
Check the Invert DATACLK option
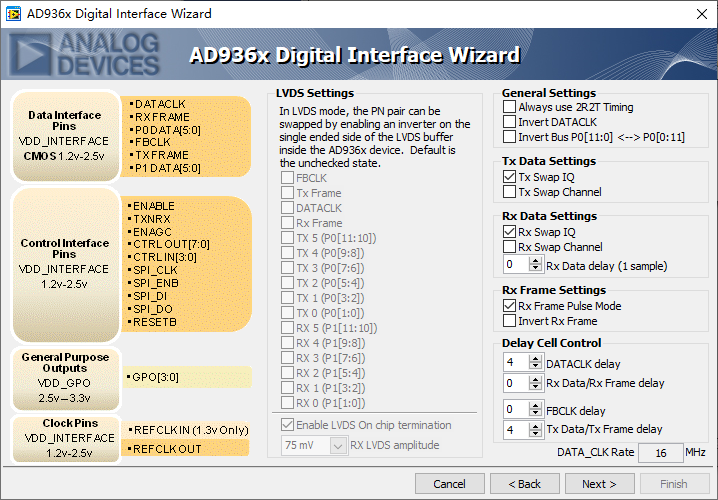click(509, 122)
